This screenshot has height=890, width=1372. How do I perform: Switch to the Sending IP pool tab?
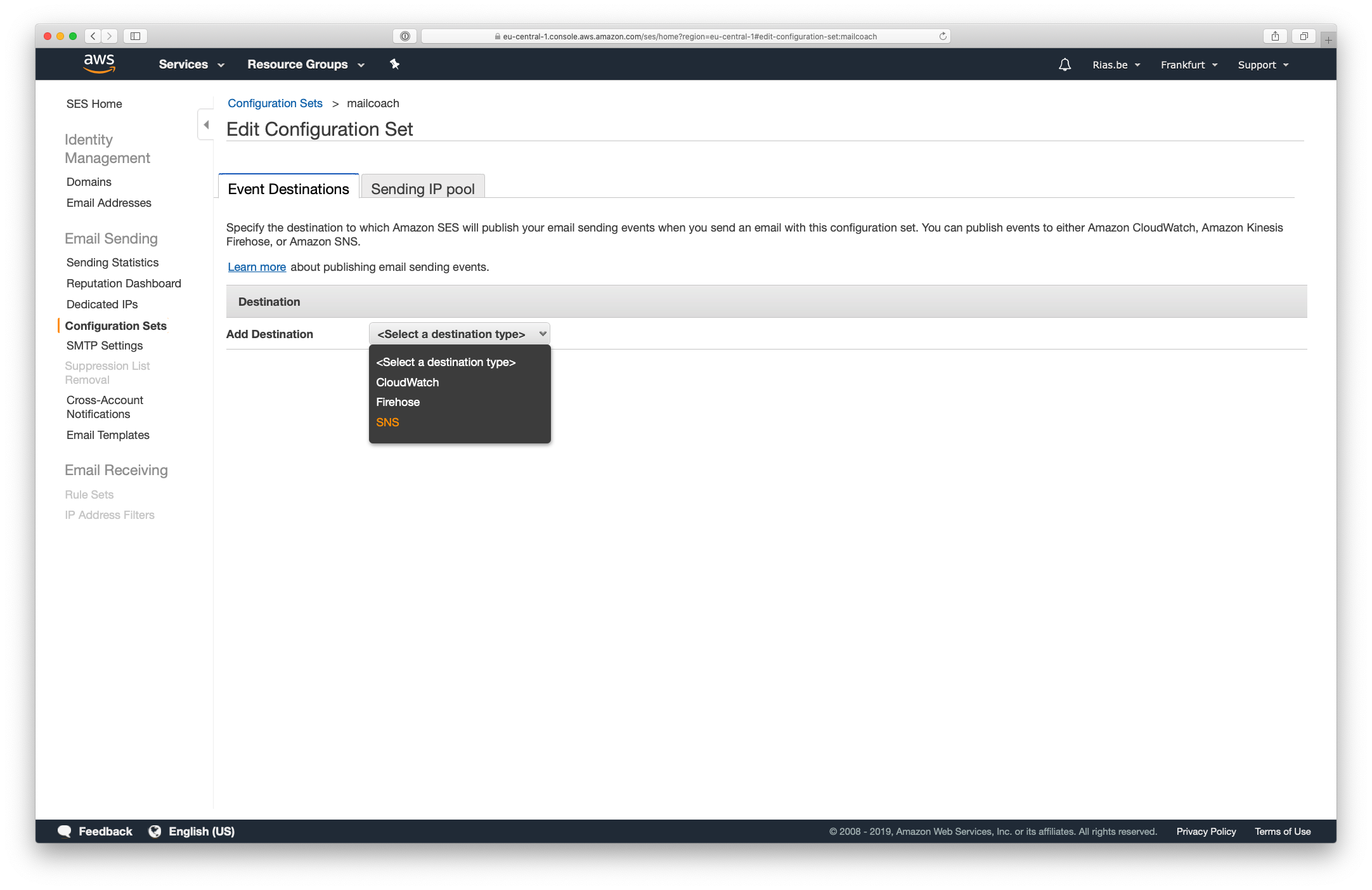coord(421,187)
